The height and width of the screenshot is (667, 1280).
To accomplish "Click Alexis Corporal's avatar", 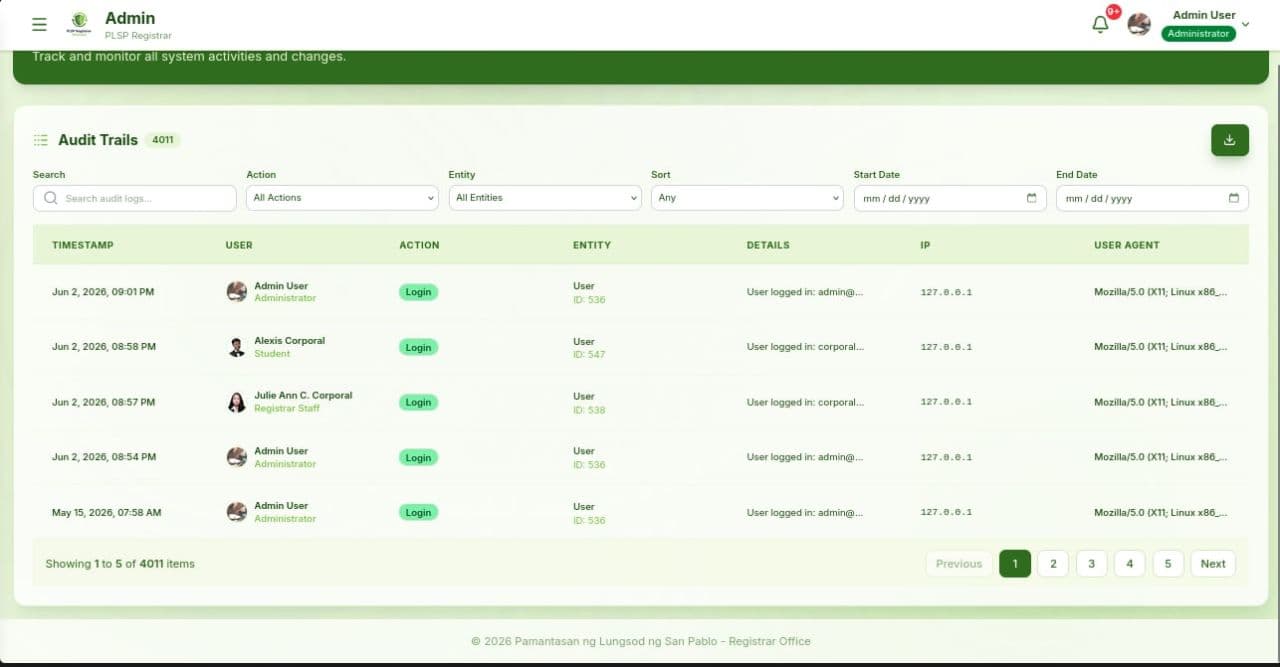I will tap(237, 347).
